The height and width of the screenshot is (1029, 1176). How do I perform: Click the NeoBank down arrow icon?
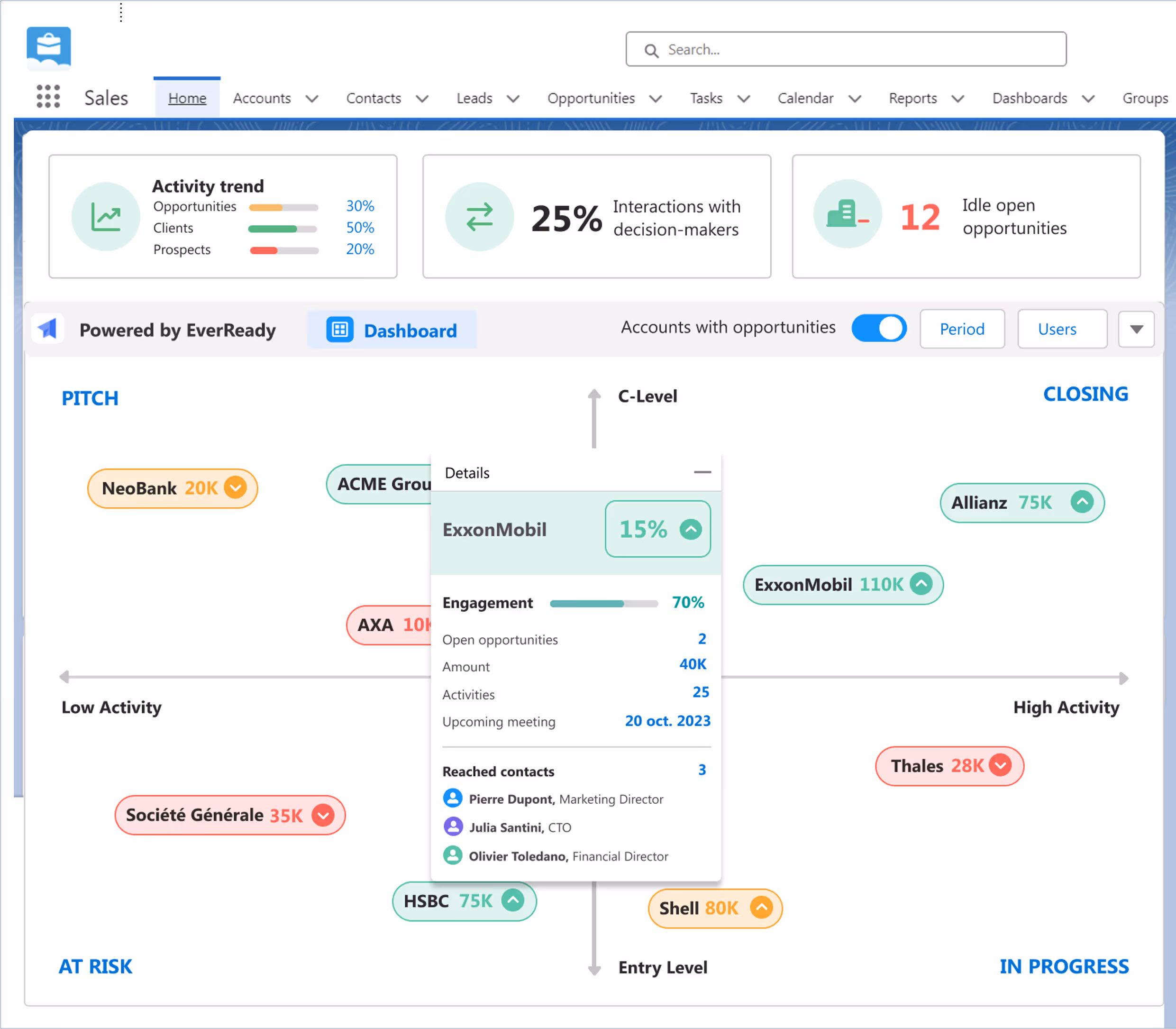[x=235, y=488]
